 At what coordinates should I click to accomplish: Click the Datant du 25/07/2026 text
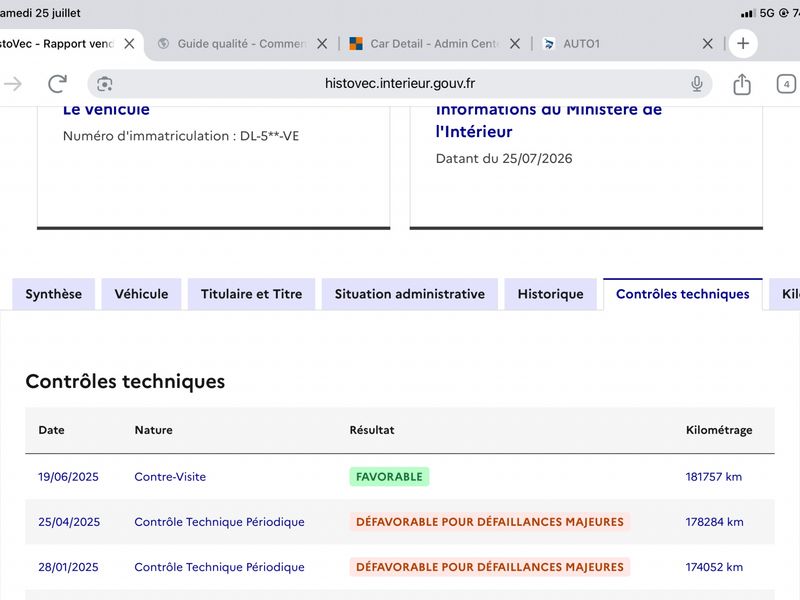tap(504, 159)
